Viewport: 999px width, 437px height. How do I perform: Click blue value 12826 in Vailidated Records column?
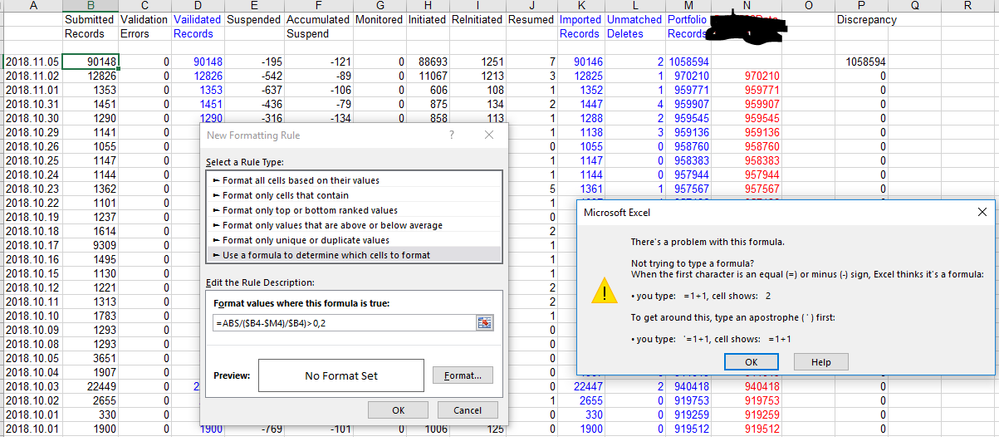(x=198, y=76)
